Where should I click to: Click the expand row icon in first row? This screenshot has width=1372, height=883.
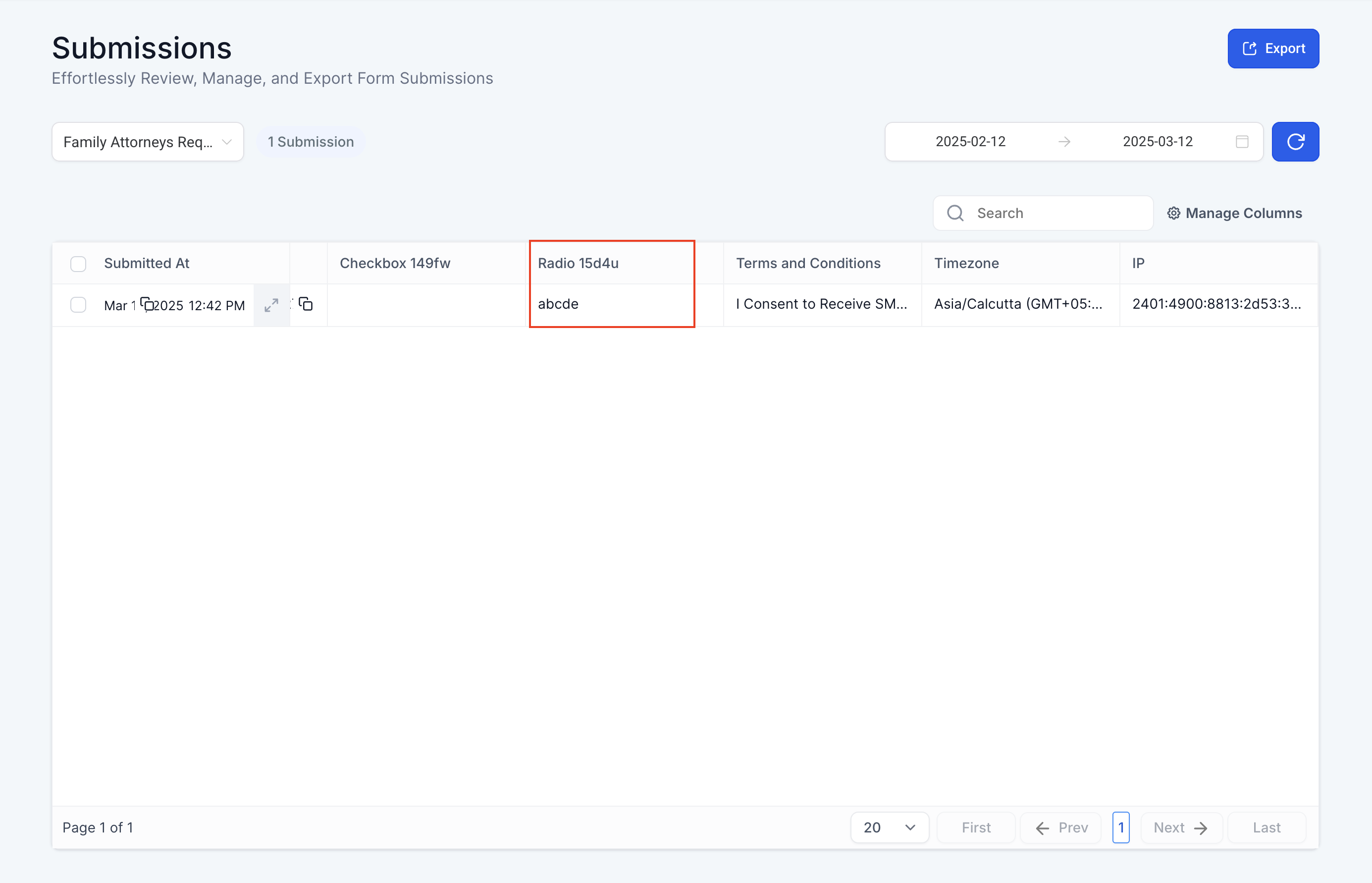pos(271,305)
